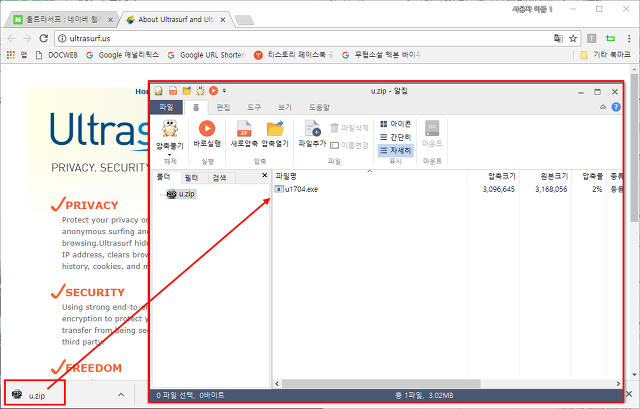The image size is (640, 409).
Task: Sort by 압축크기 column header
Action: click(x=502, y=176)
